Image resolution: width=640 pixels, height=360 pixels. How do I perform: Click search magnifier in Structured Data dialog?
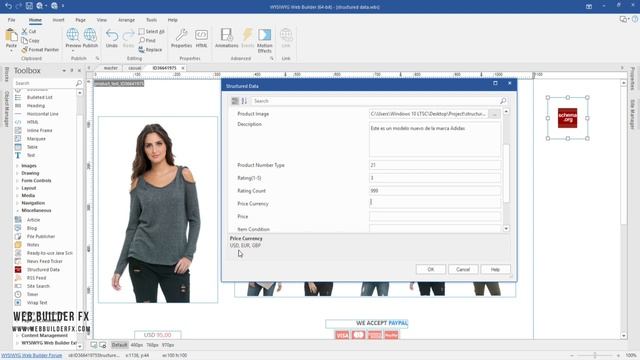pyautogui.click(x=503, y=101)
